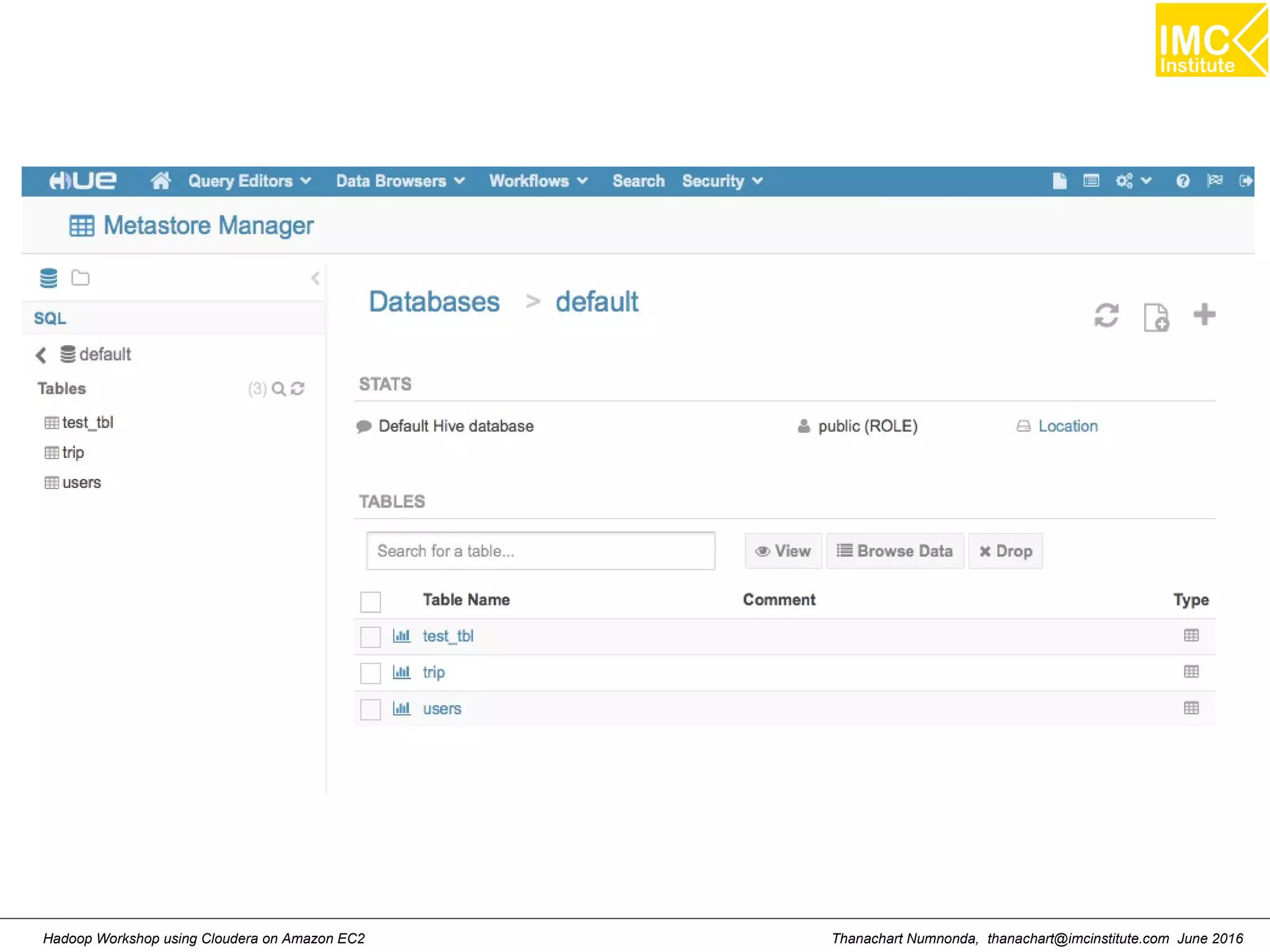The image size is (1270, 952).
Task: Collapse the left assist panel
Action: click(x=315, y=278)
